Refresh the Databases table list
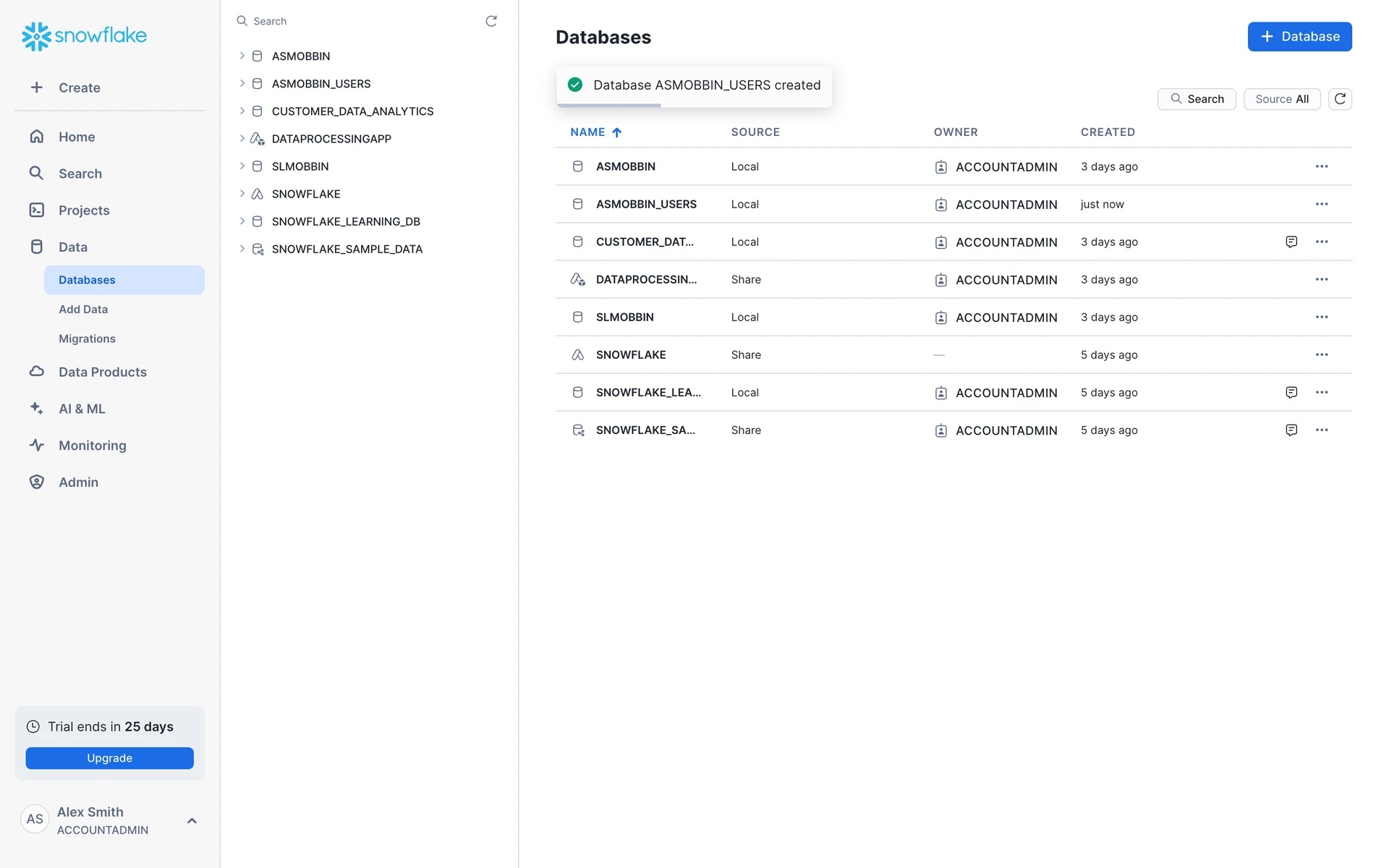1389x868 pixels. (x=1340, y=99)
